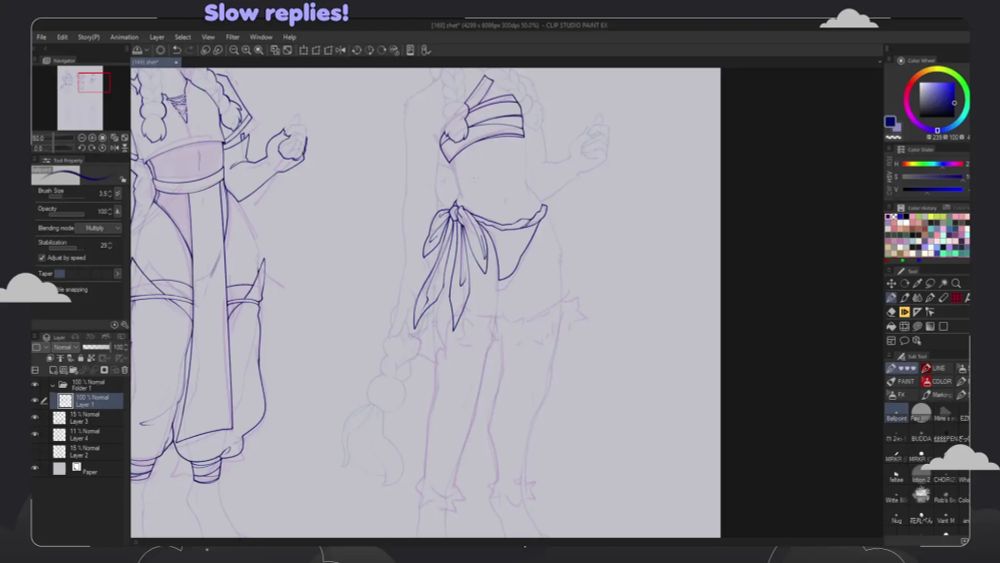Open the Animation menu
The image size is (1000, 563).
click(x=124, y=37)
